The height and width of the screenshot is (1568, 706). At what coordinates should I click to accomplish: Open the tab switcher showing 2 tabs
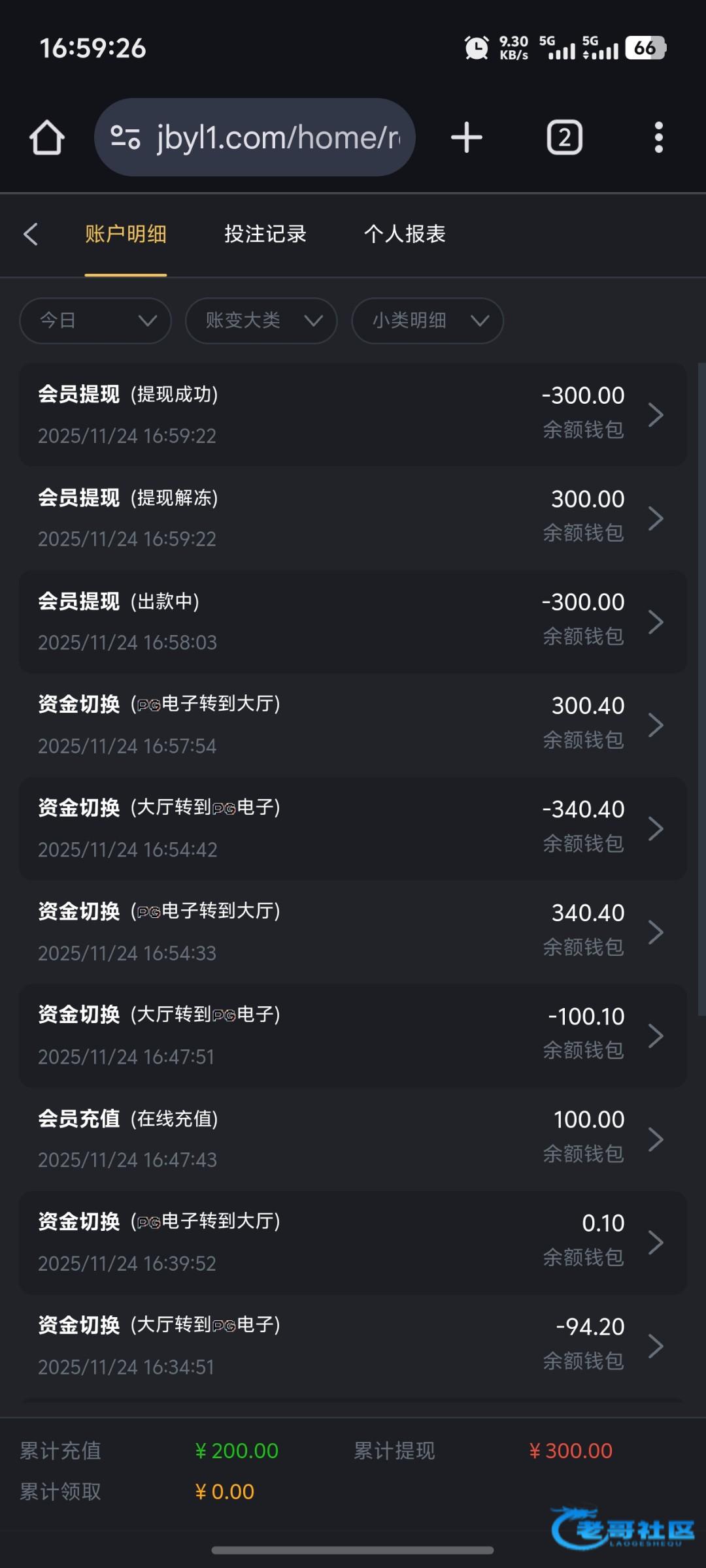[564, 137]
